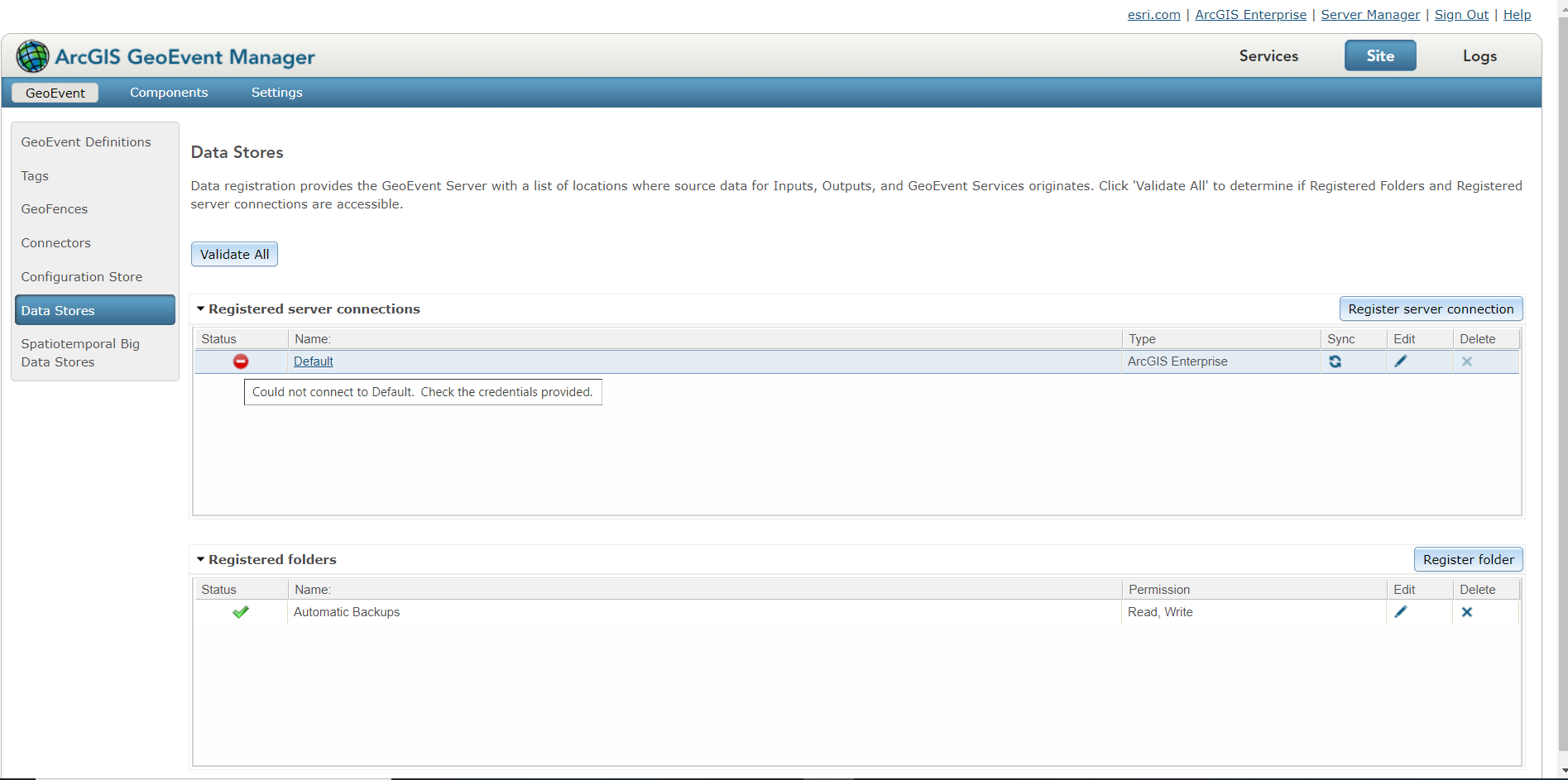Screen dimensions: 1568x780
Task: Sync the Default server connection
Action: coord(1335,361)
